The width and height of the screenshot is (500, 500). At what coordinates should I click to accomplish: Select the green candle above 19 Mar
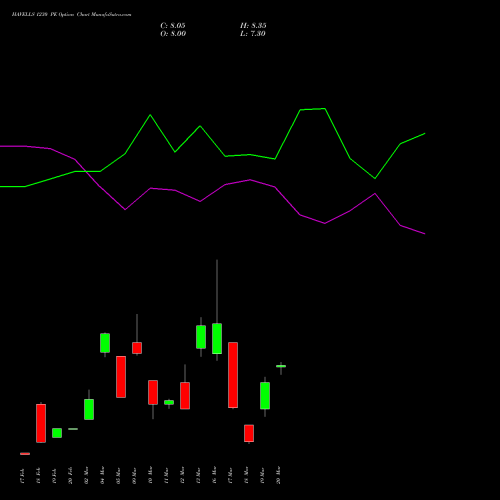coord(265,396)
